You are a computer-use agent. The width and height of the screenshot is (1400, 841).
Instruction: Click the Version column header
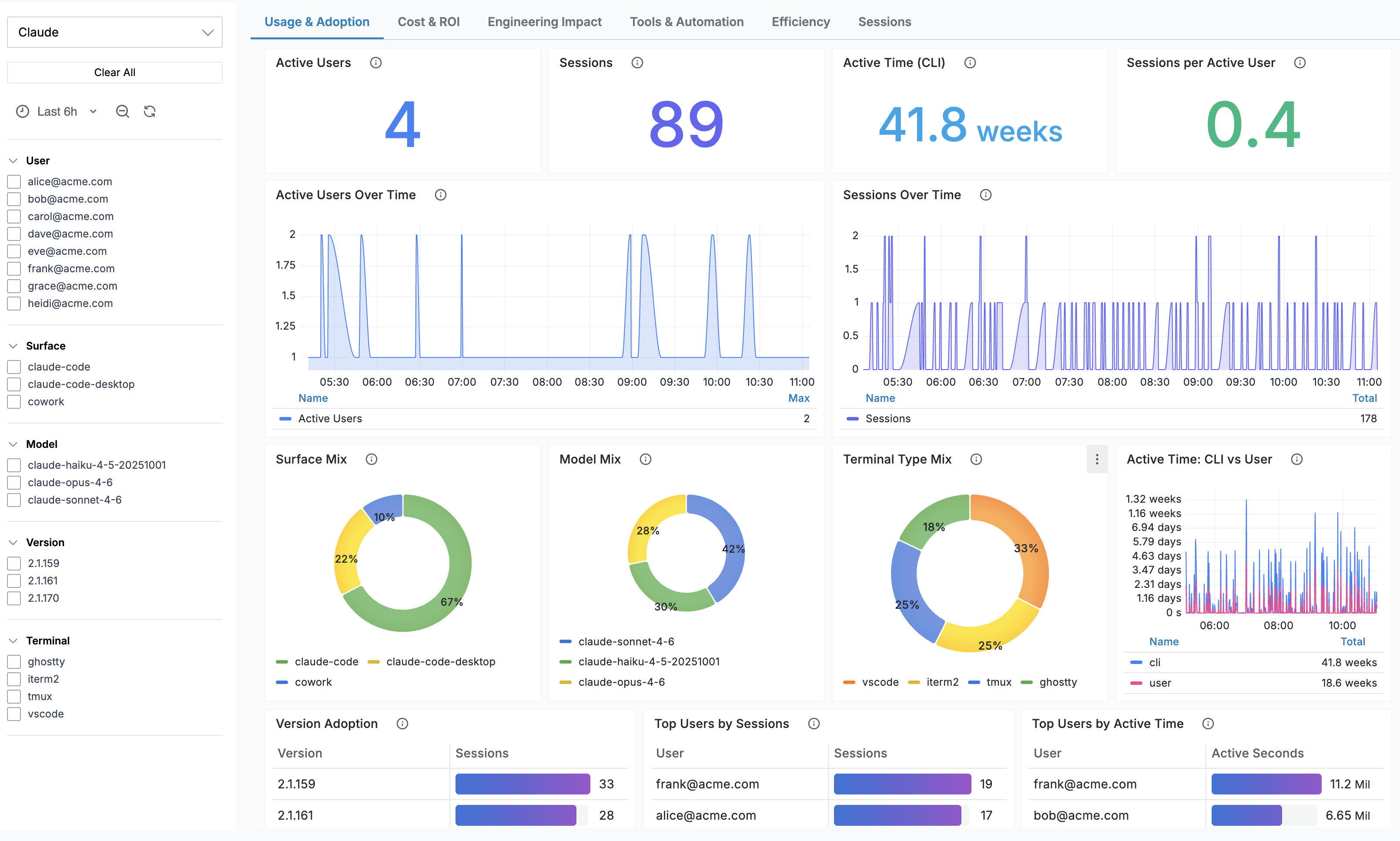coord(300,754)
